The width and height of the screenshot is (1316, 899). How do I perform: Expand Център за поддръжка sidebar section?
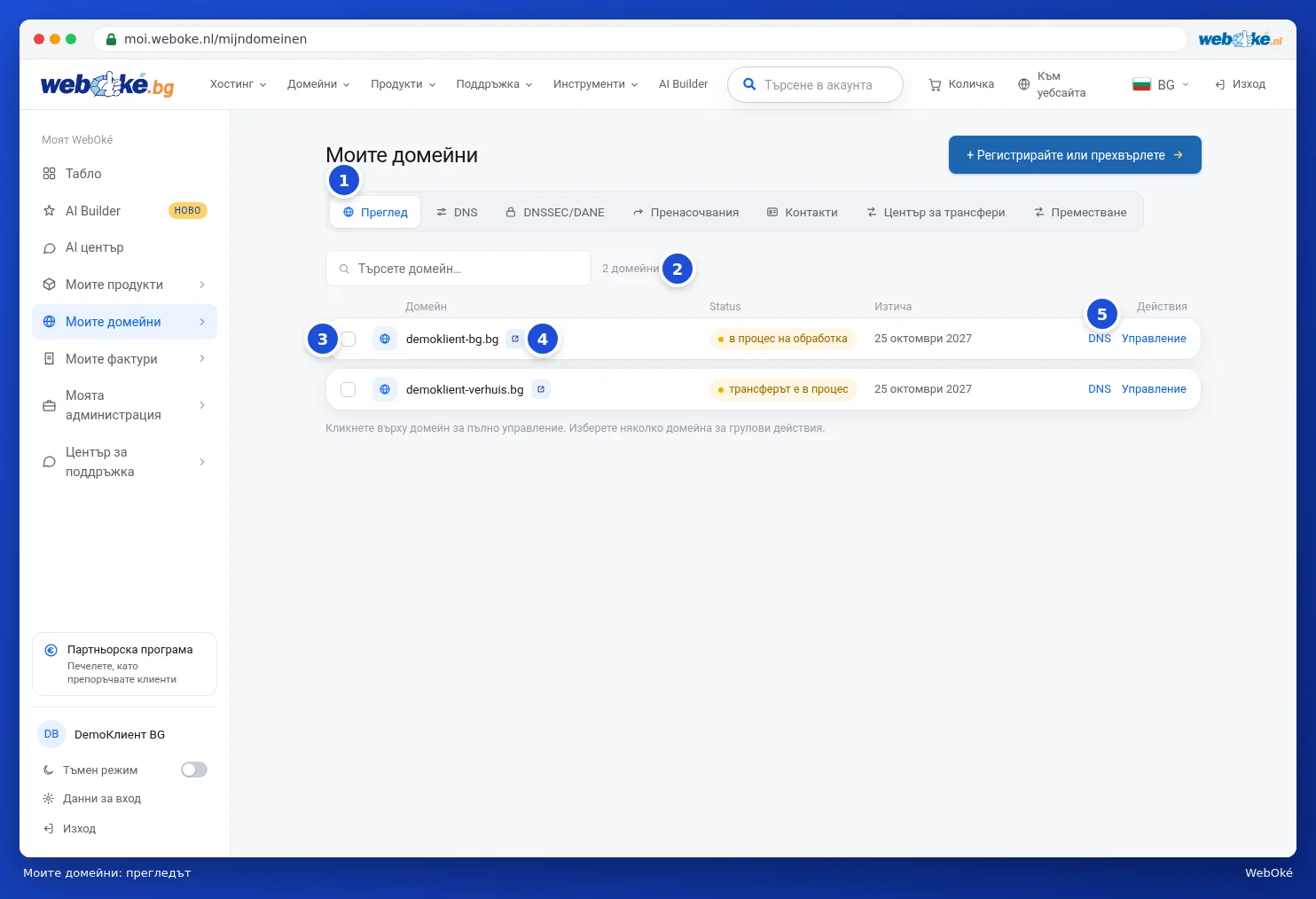click(124, 462)
